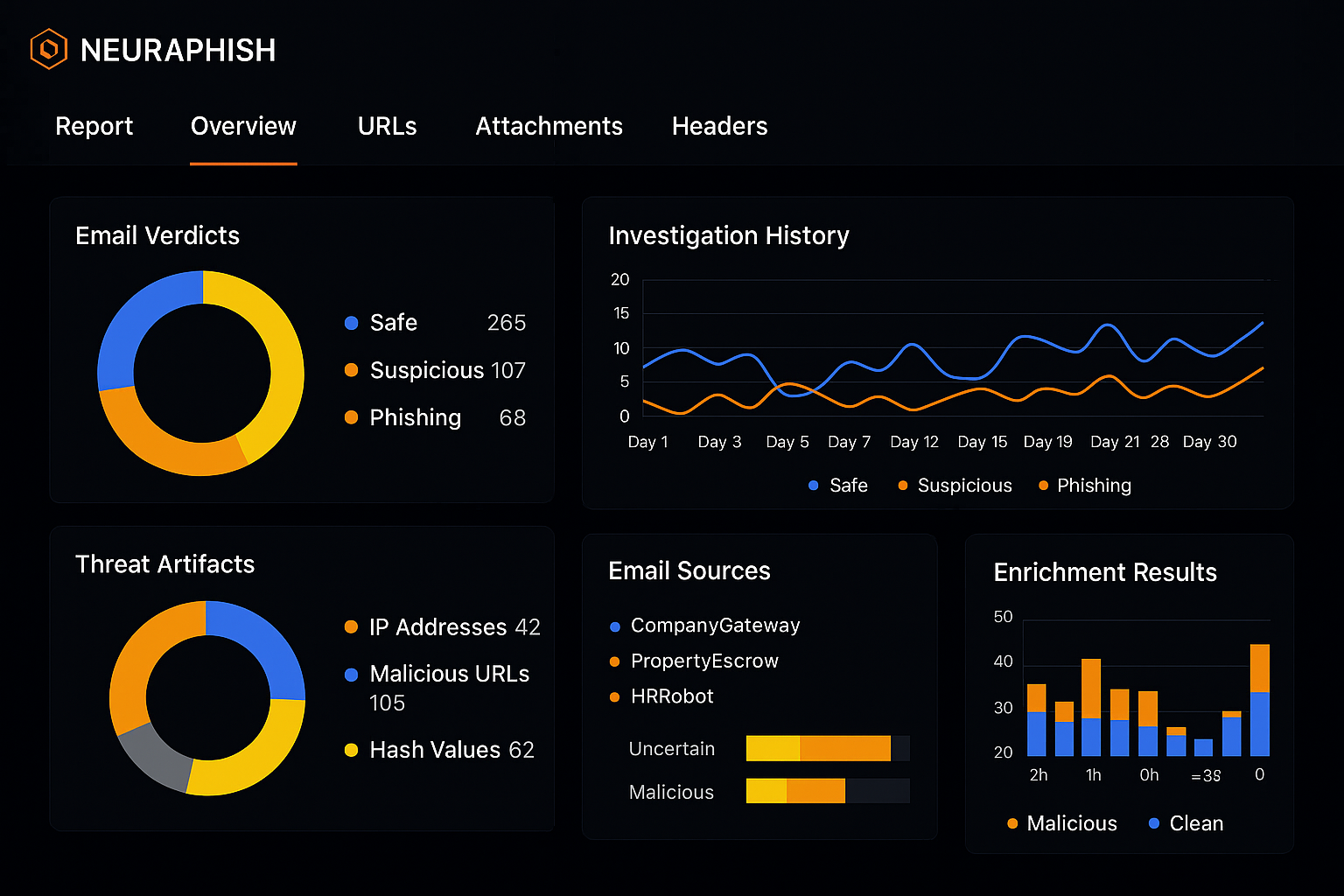1344x896 pixels.
Task: Toggle the Safe series in Investigation History legend
Action: (x=813, y=486)
